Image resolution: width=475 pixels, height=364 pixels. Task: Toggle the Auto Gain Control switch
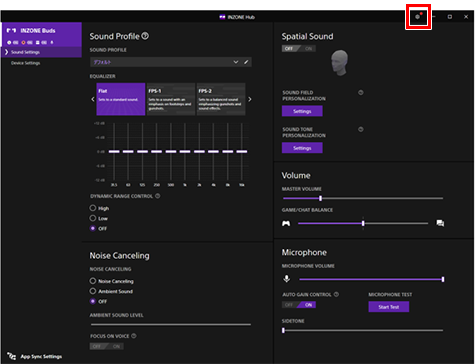click(x=299, y=305)
